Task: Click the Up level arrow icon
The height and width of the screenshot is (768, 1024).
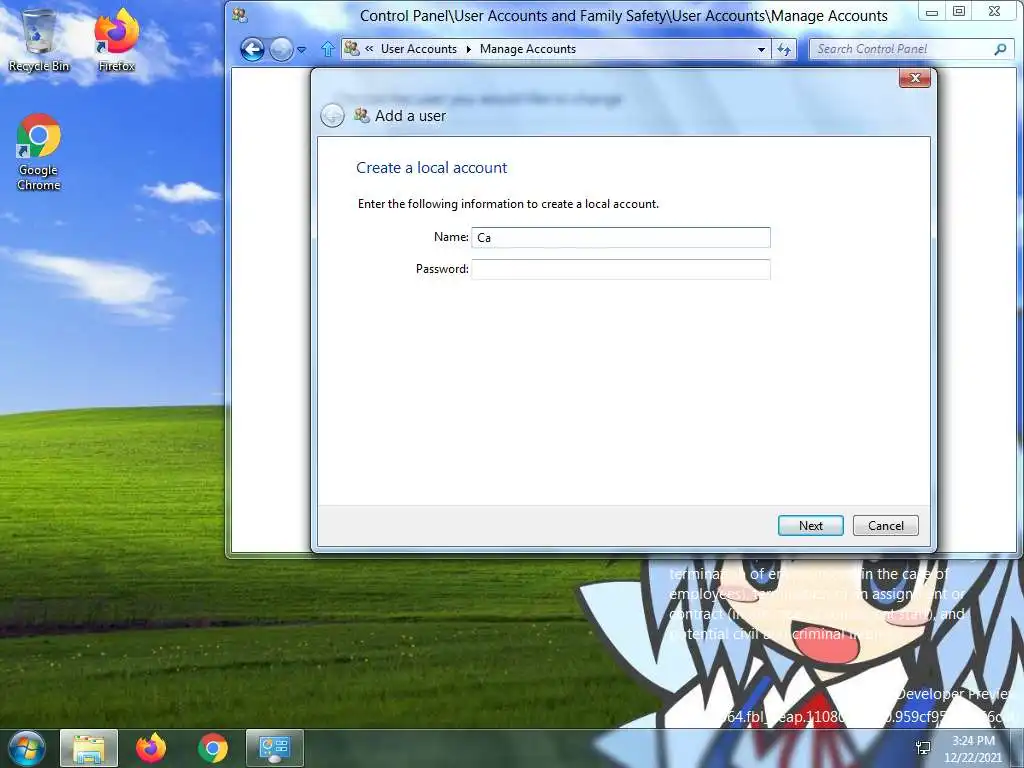Action: [x=328, y=49]
